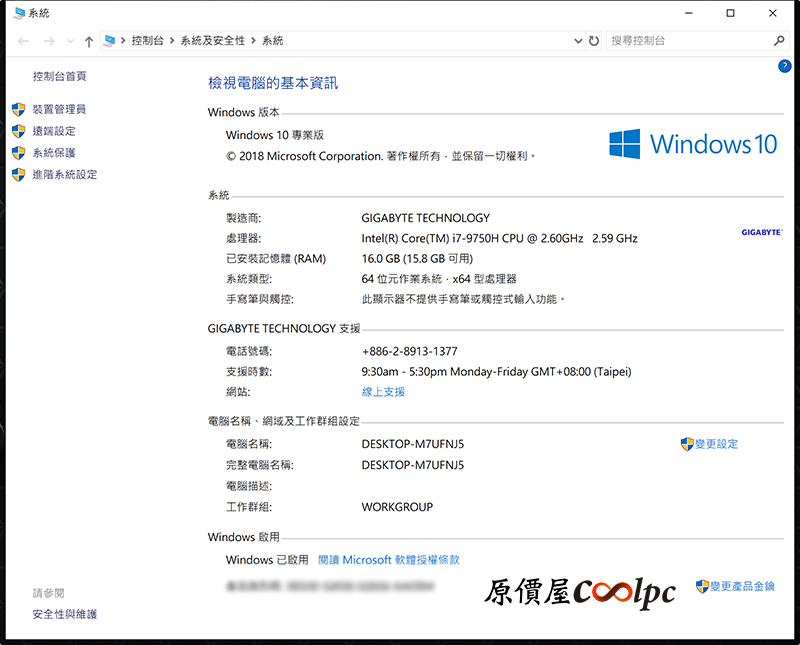Open the recent locations dropdown arrow
Image resolution: width=800 pixels, height=645 pixels.
click(x=70, y=41)
